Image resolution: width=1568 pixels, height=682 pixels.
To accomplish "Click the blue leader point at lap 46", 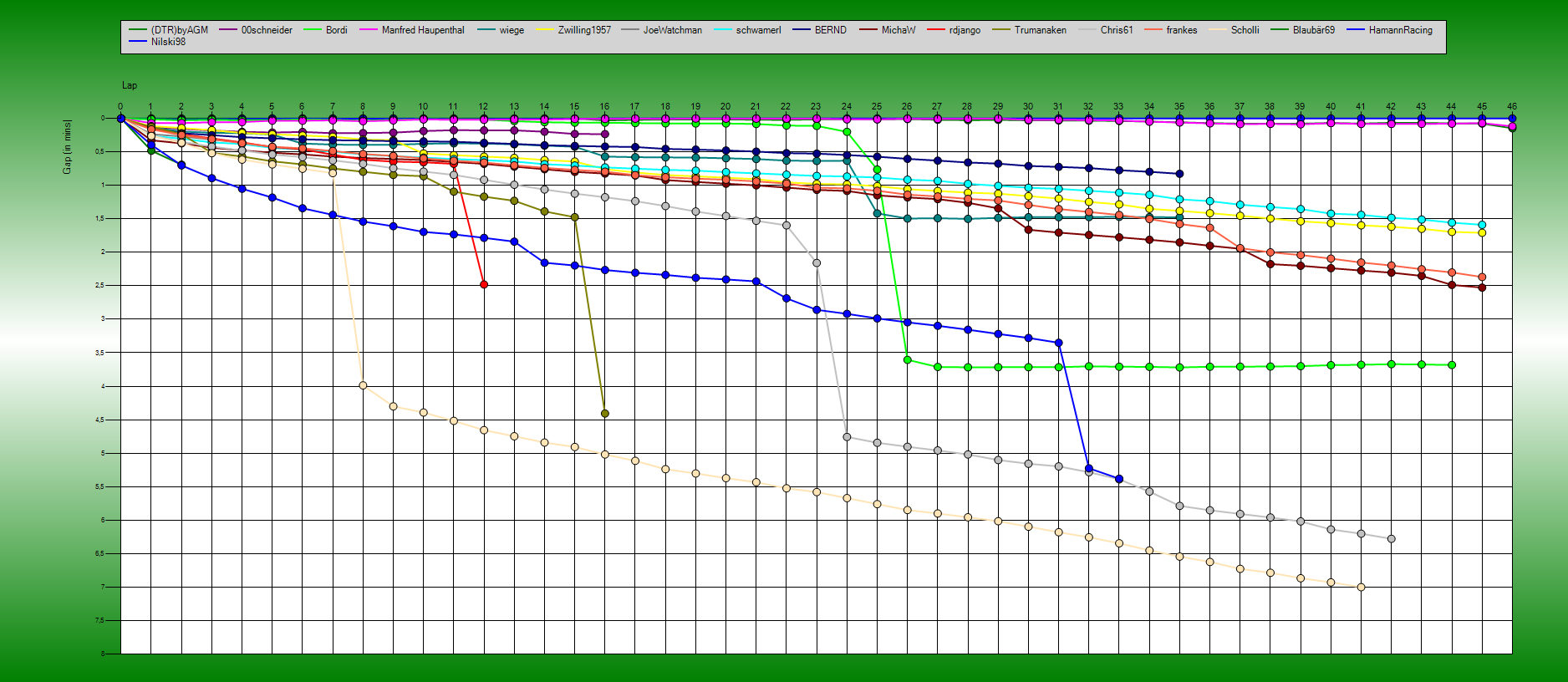I will pos(1512,119).
